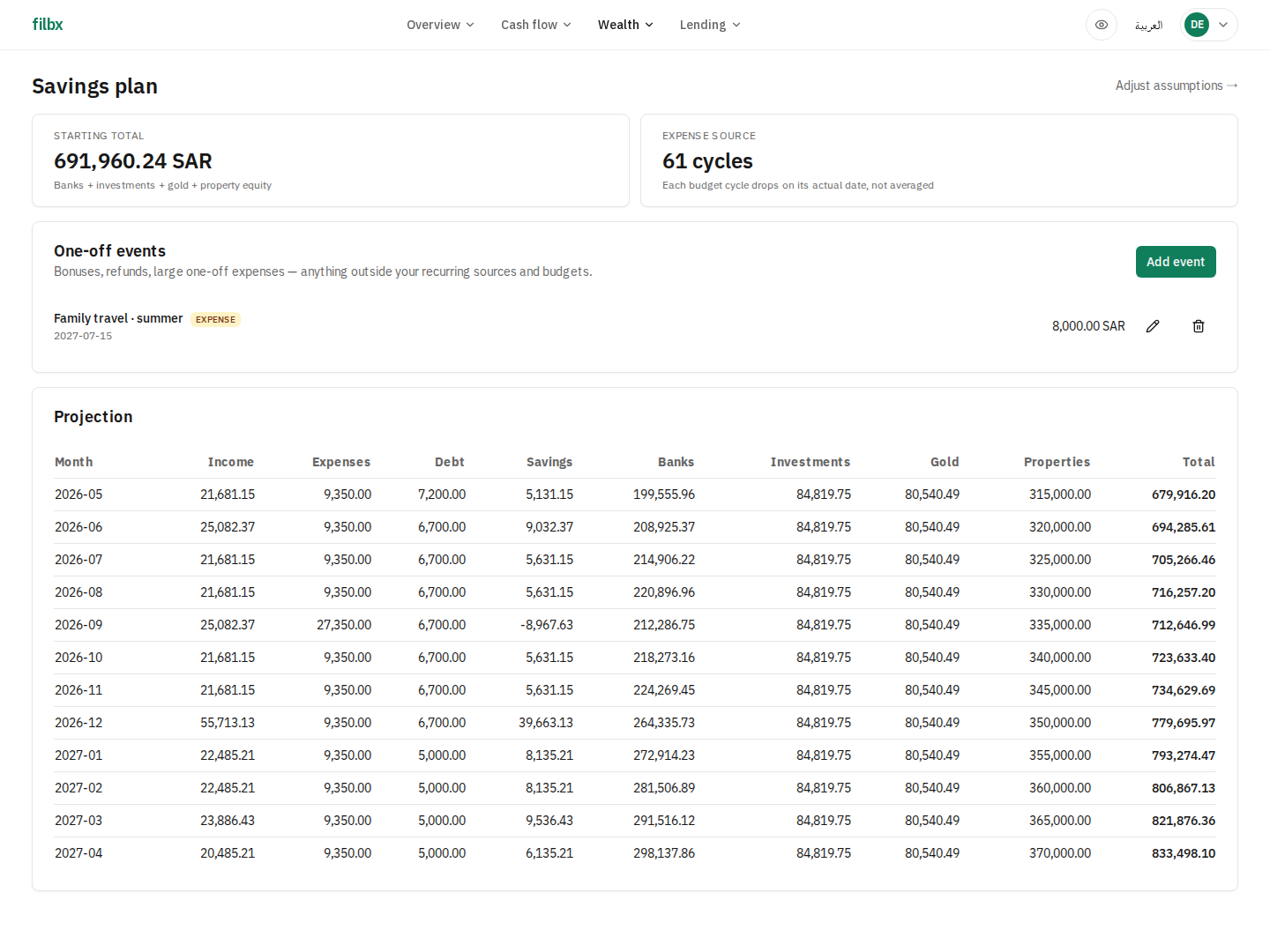The height and width of the screenshot is (952, 1270).
Task: Click savings 6,135.21 in 2027-04 row
Action: tap(549, 853)
